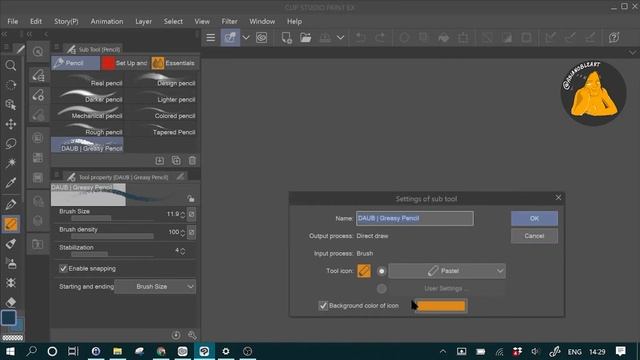
Task: Open the Animation menu
Action: tap(107, 21)
